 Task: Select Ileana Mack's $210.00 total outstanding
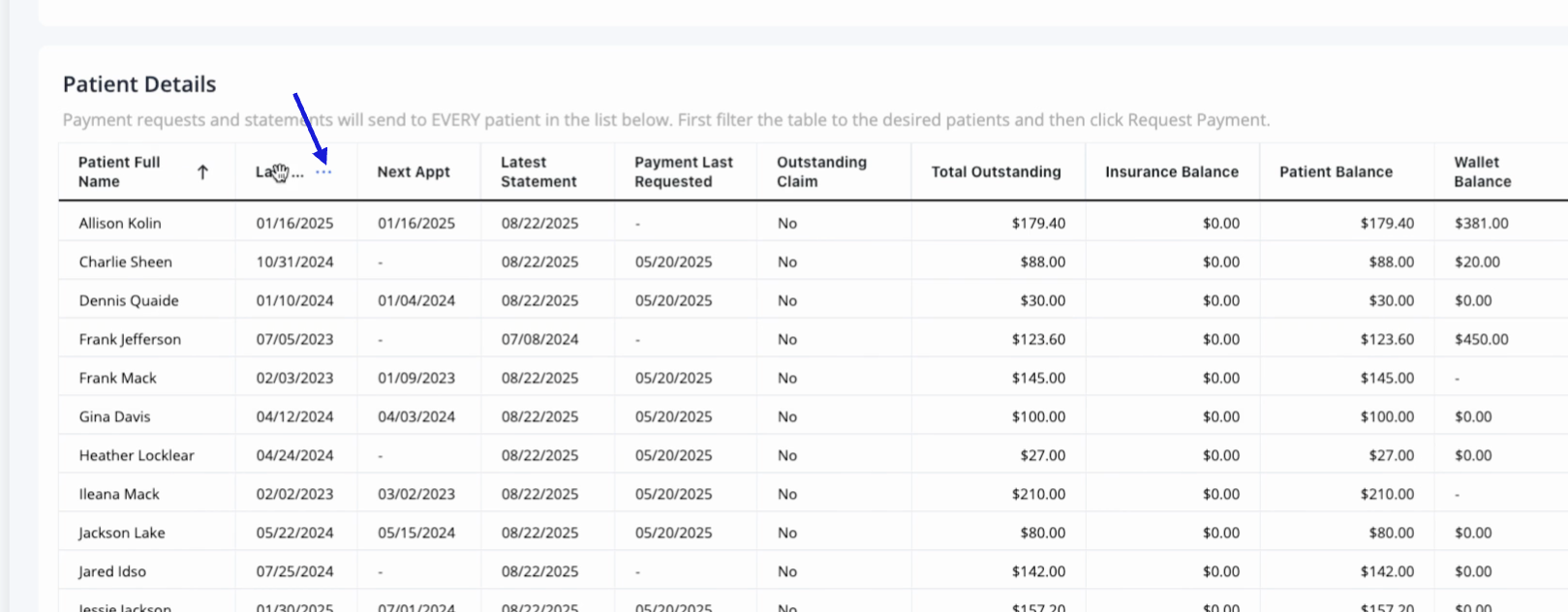(1038, 495)
